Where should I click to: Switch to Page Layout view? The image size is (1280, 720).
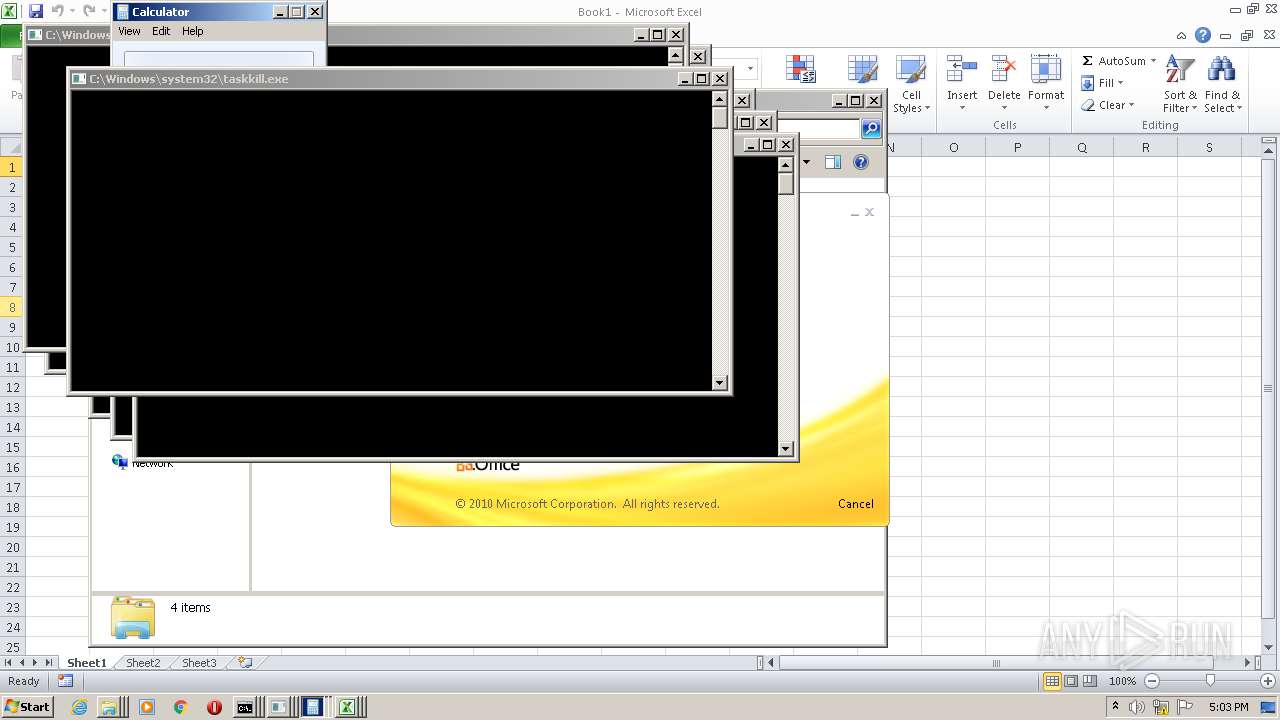point(1071,681)
